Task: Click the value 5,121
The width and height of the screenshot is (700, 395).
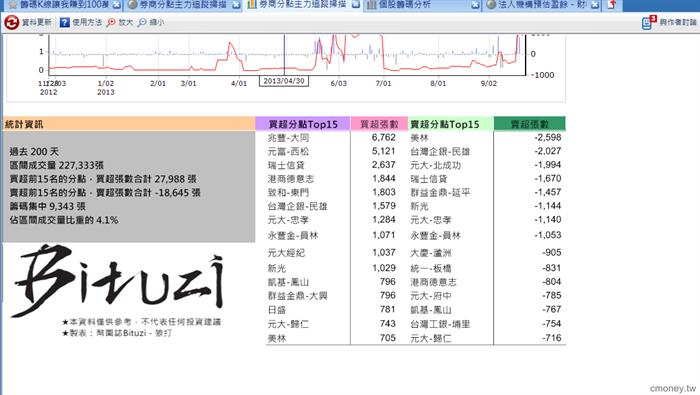Action: click(383, 151)
